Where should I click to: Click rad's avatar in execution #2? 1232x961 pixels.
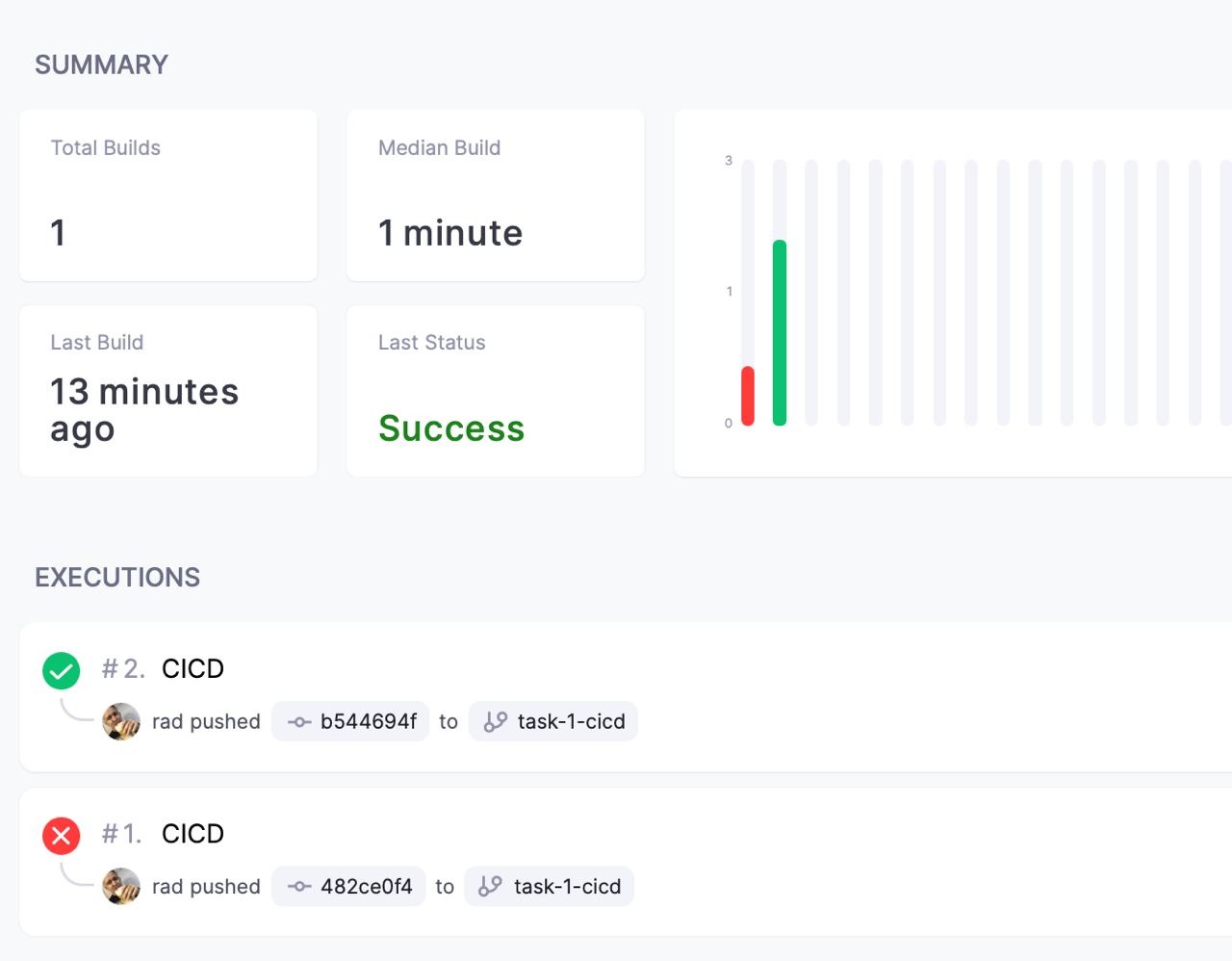121,722
